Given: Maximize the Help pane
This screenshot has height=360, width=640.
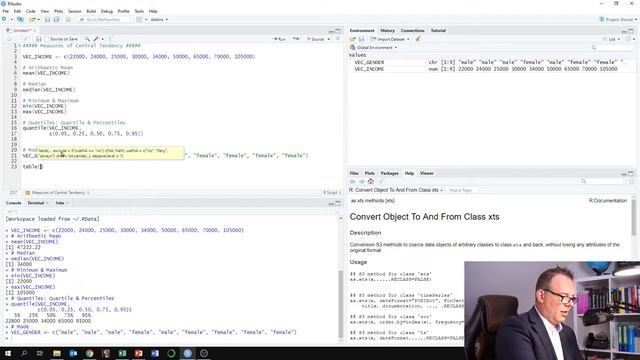Looking at the screenshot, I should pyautogui.click(x=631, y=173).
